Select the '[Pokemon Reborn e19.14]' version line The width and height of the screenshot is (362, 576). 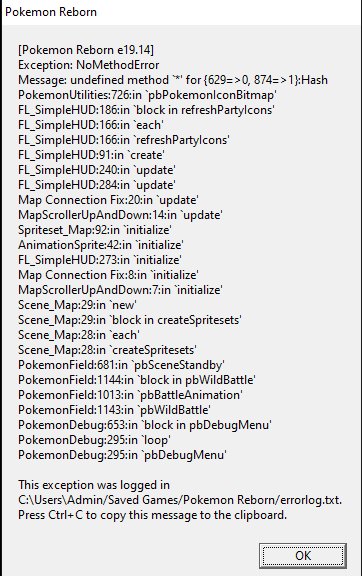(x=86, y=50)
